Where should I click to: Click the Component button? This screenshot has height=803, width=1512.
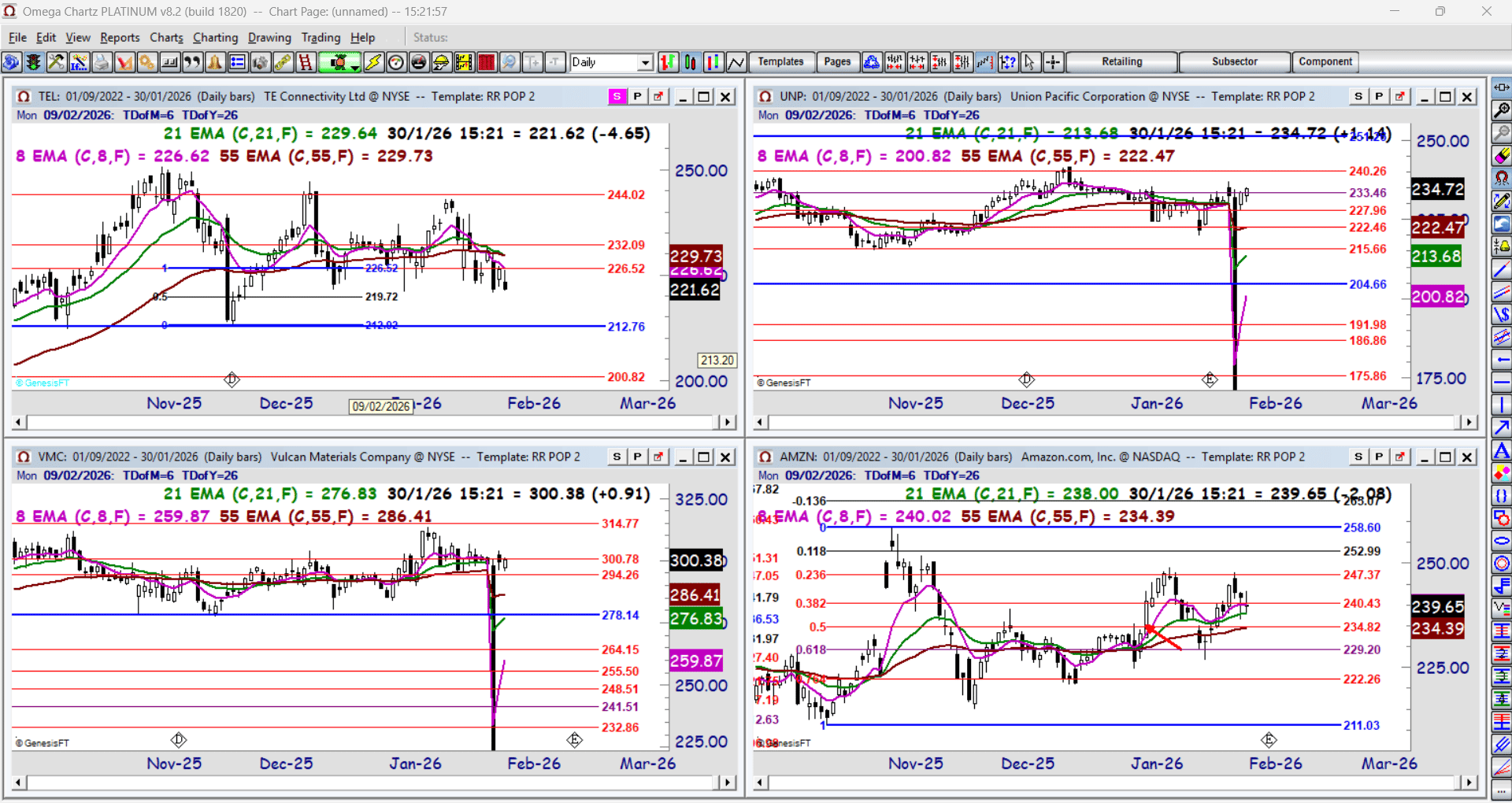coord(1325,62)
